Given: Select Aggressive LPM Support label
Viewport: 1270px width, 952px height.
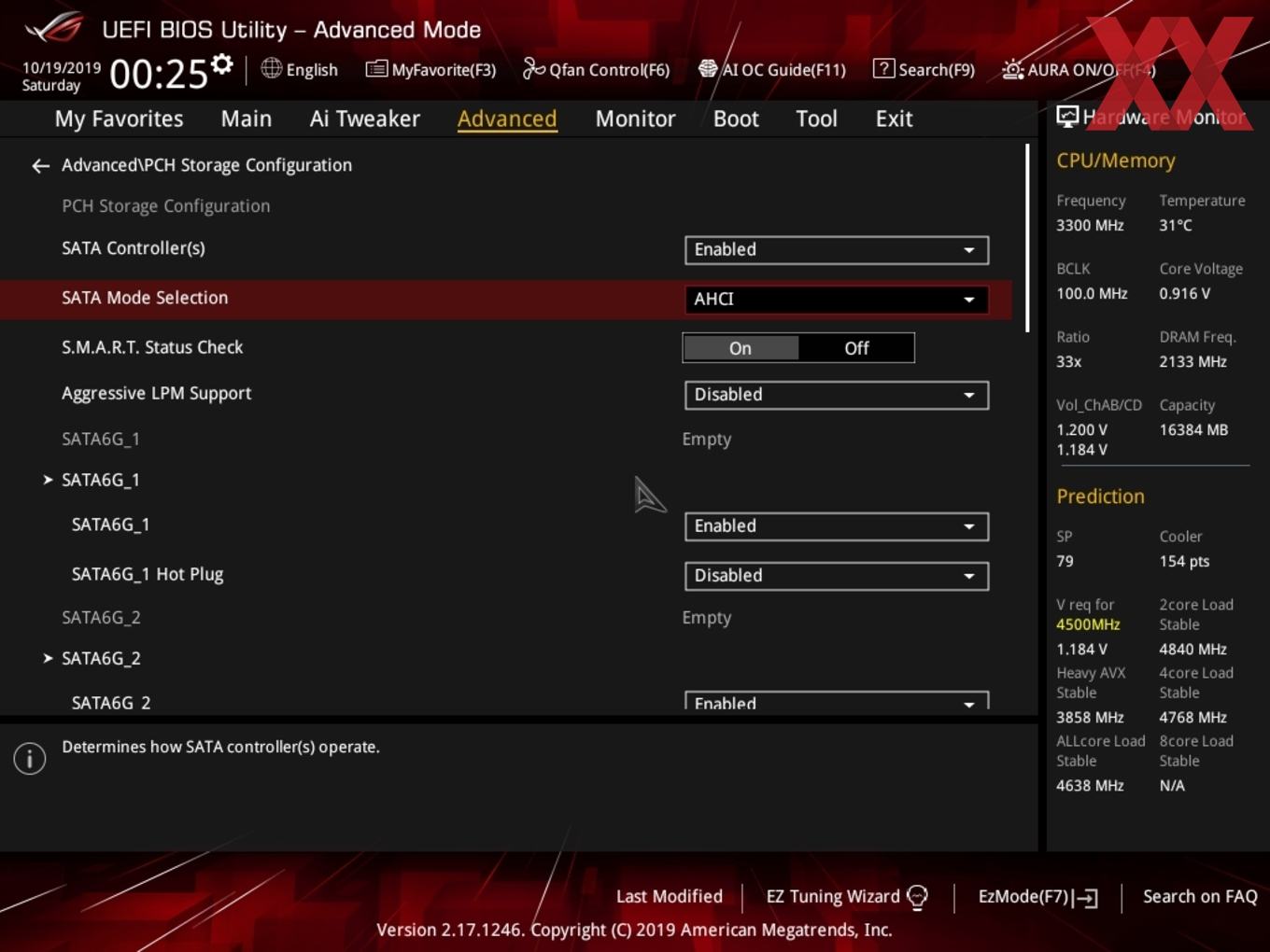Looking at the screenshot, I should point(157,394).
